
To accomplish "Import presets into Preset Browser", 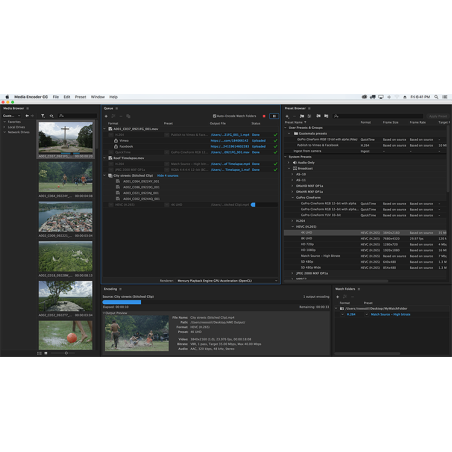I will (x=318, y=116).
